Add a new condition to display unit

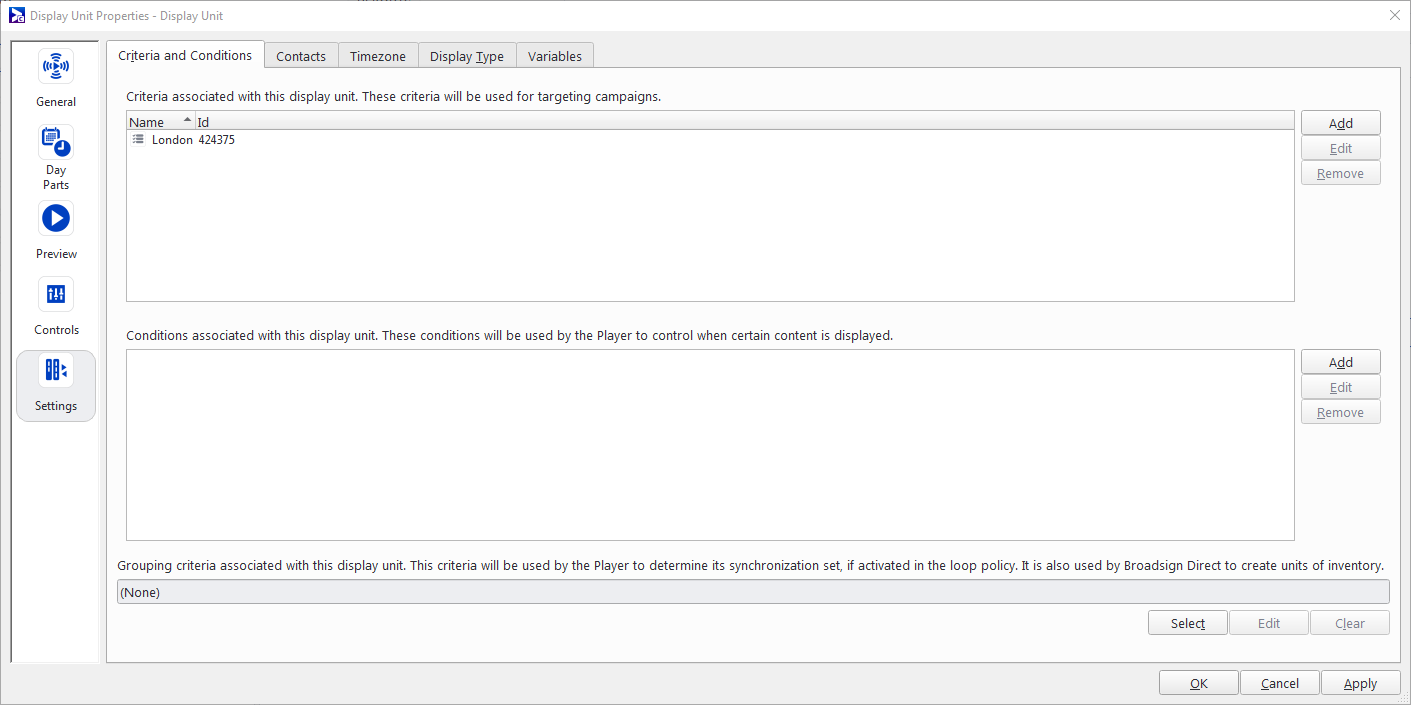pos(1340,362)
